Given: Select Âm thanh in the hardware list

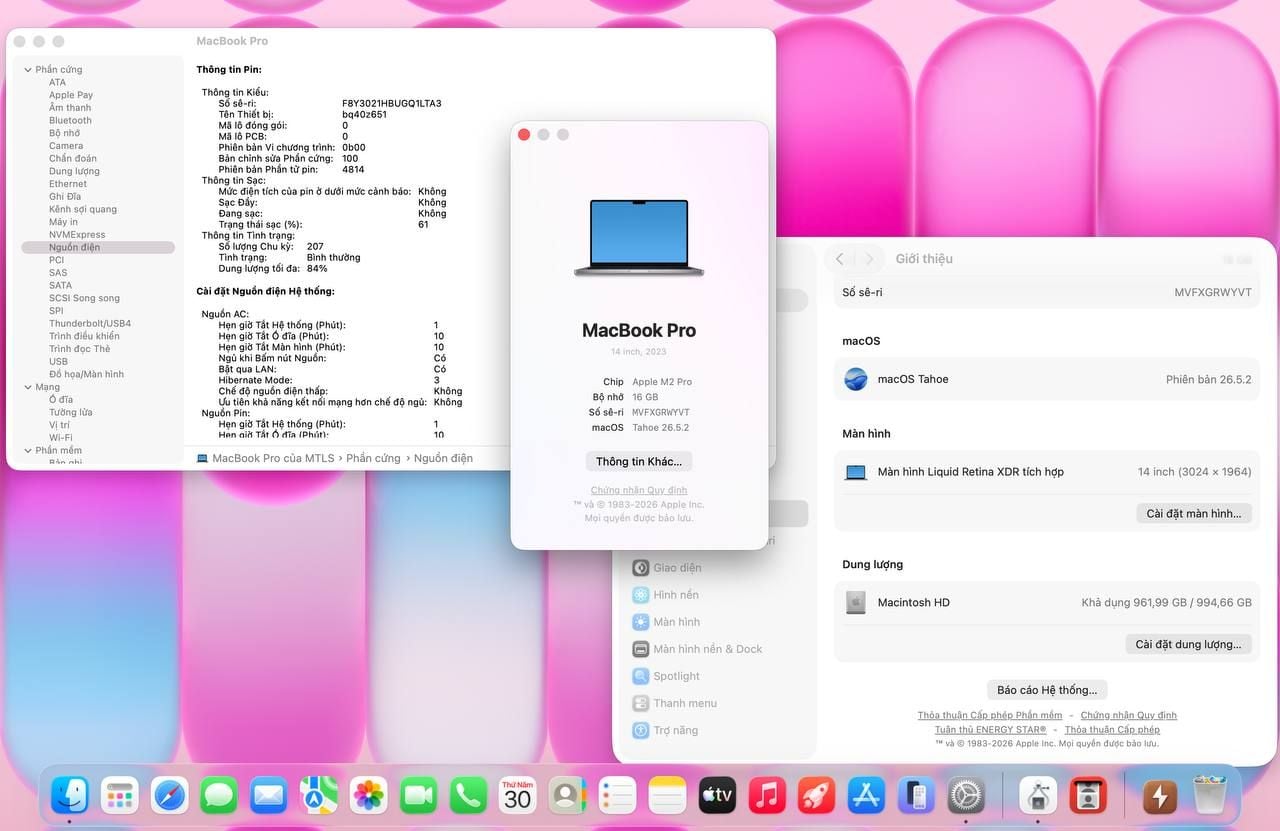Looking at the screenshot, I should [x=70, y=108].
